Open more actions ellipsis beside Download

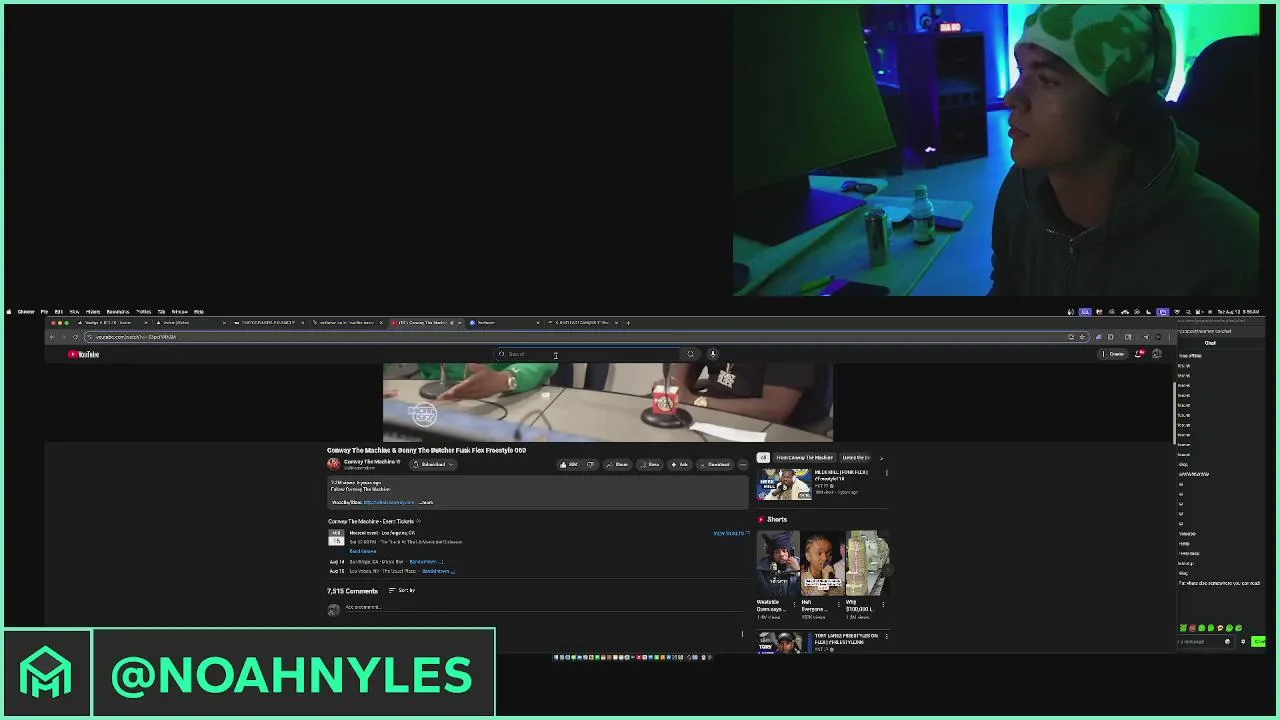click(x=742, y=464)
